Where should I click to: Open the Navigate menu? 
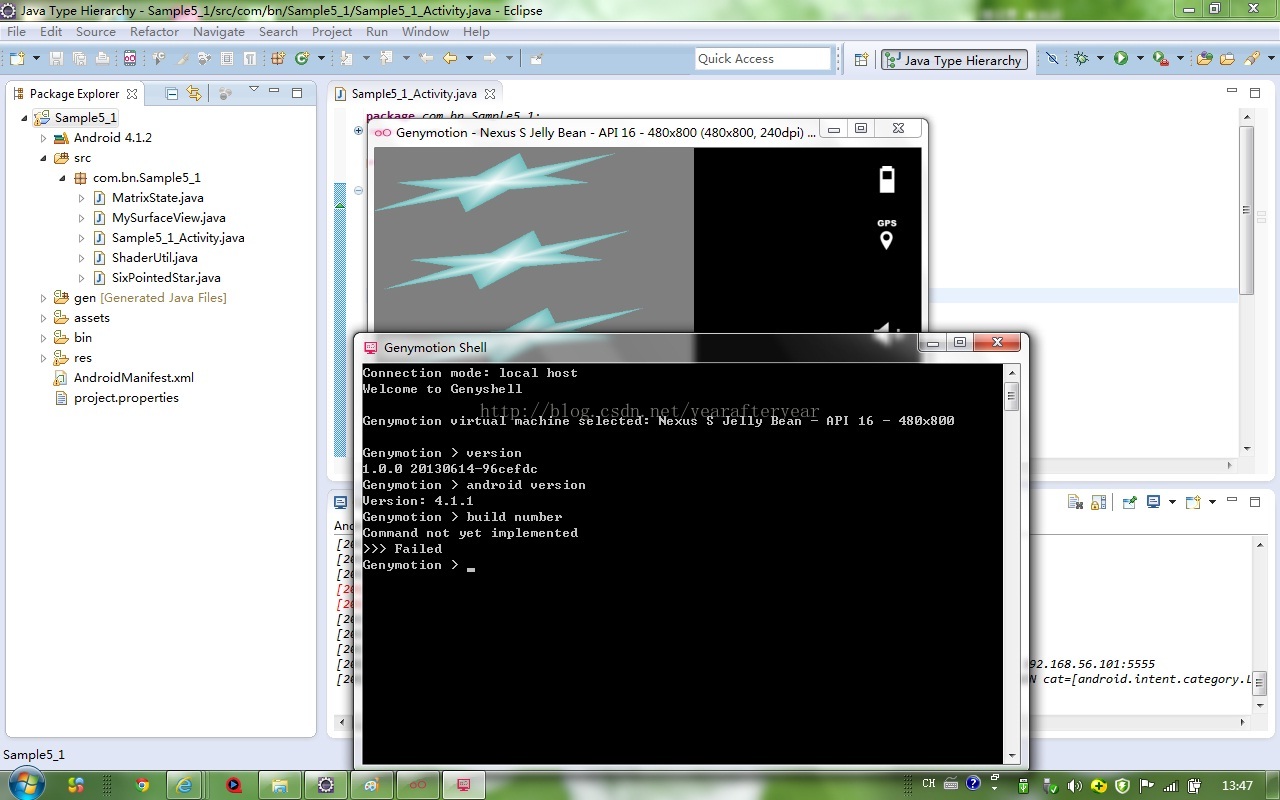click(x=219, y=32)
